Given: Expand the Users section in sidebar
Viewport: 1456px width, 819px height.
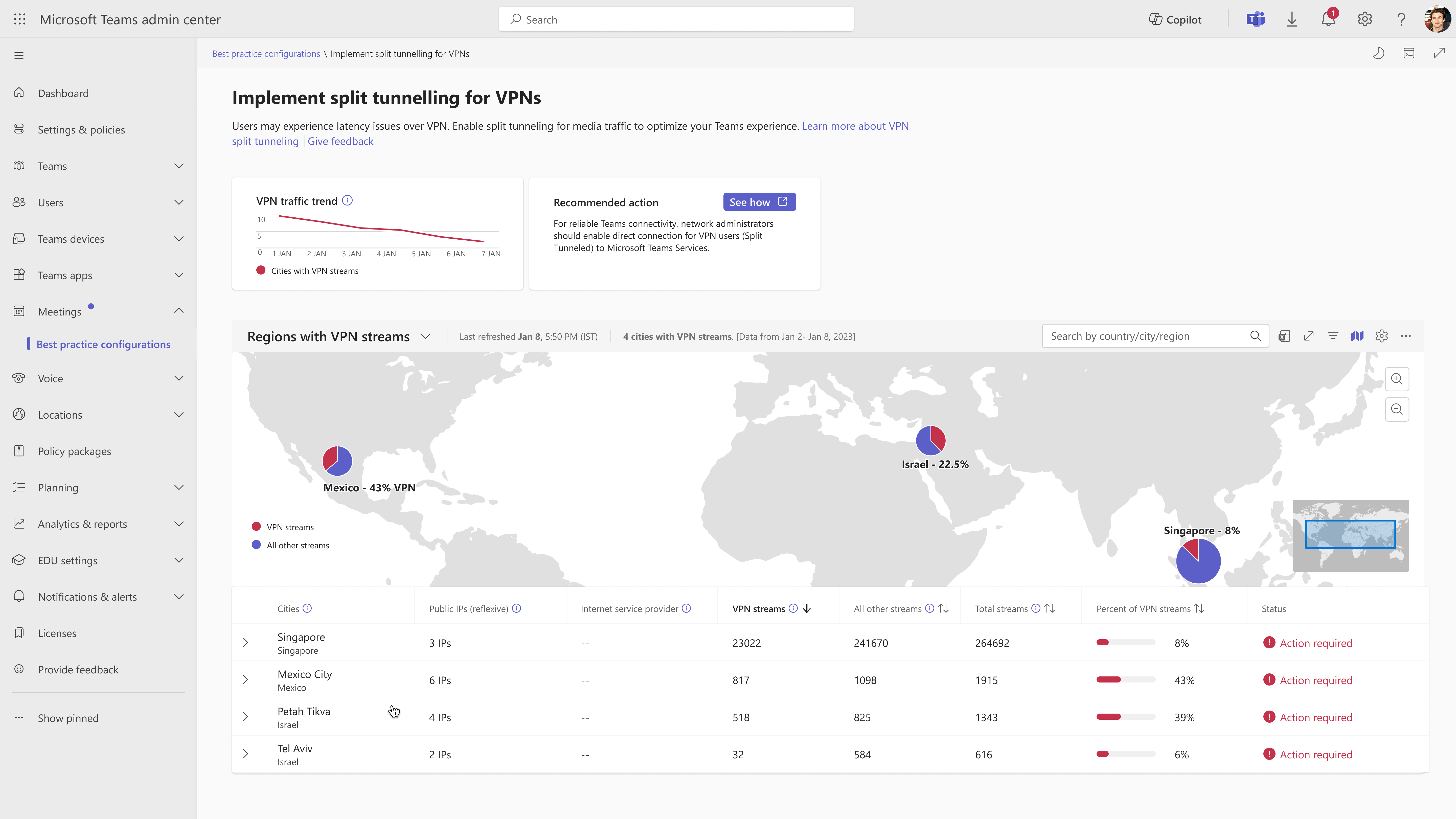Looking at the screenshot, I should tap(179, 202).
